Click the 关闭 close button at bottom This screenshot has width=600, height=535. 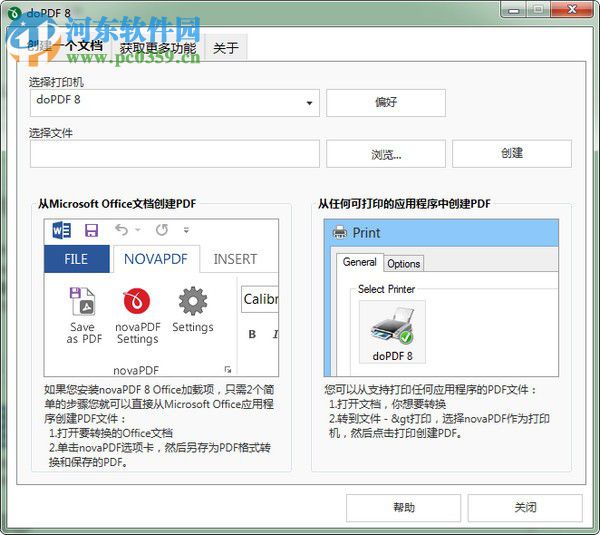[525, 508]
